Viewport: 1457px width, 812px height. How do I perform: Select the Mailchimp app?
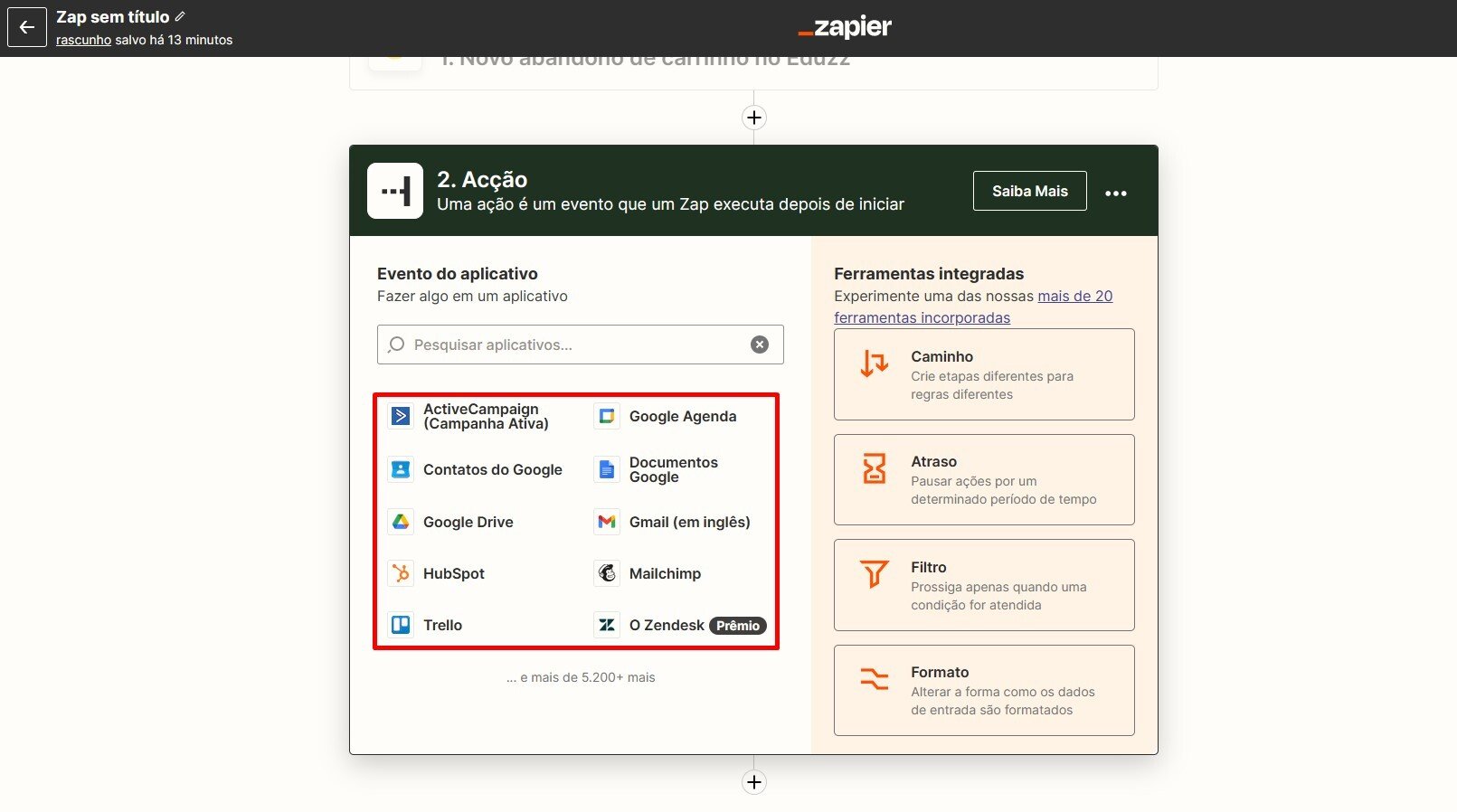(x=665, y=573)
